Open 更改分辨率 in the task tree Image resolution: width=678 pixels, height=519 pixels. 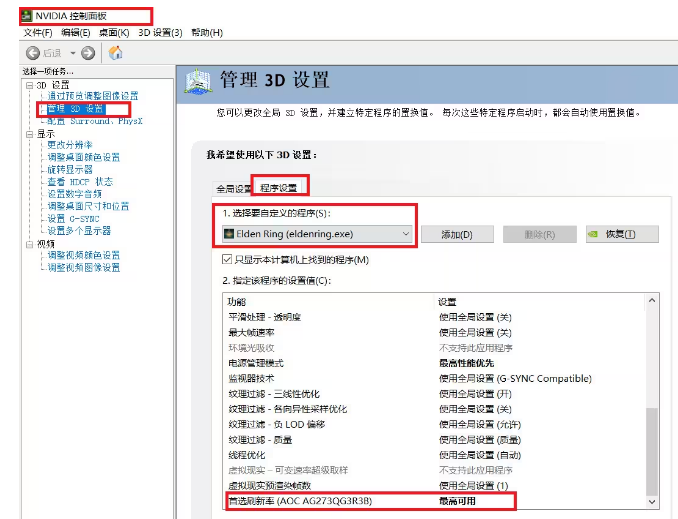point(70,145)
